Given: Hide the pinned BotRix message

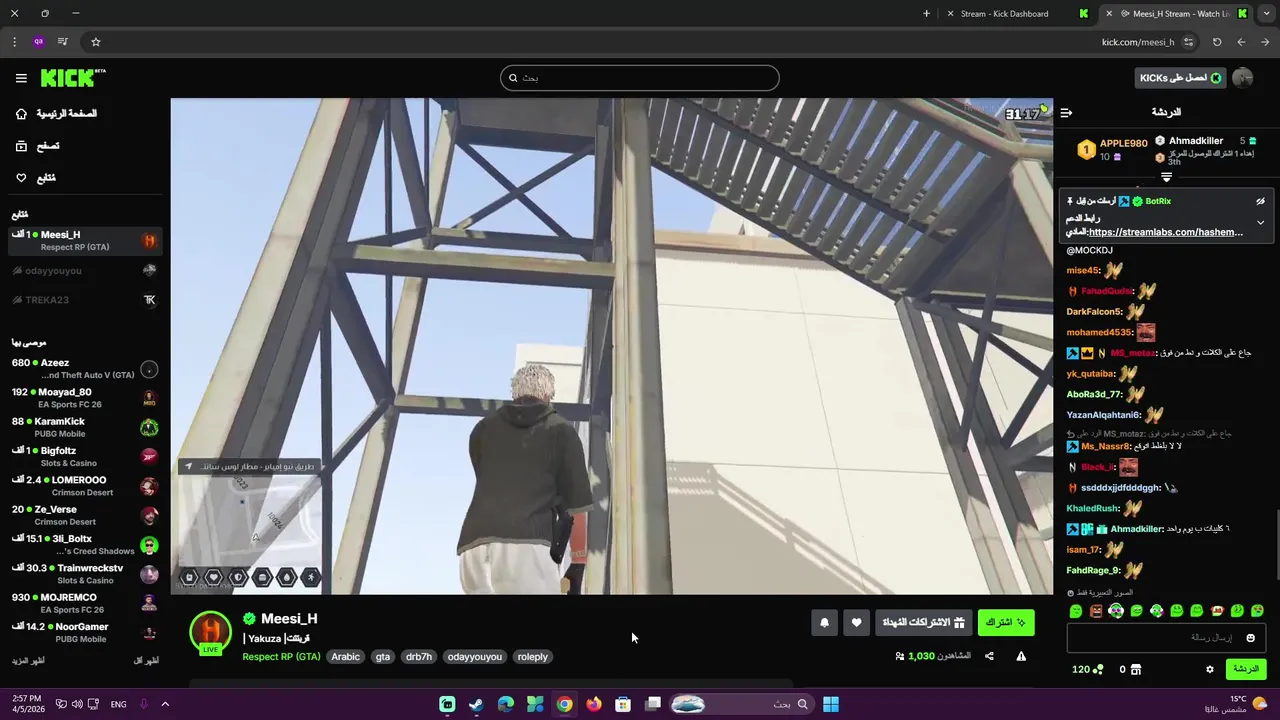Looking at the screenshot, I should (x=1260, y=201).
